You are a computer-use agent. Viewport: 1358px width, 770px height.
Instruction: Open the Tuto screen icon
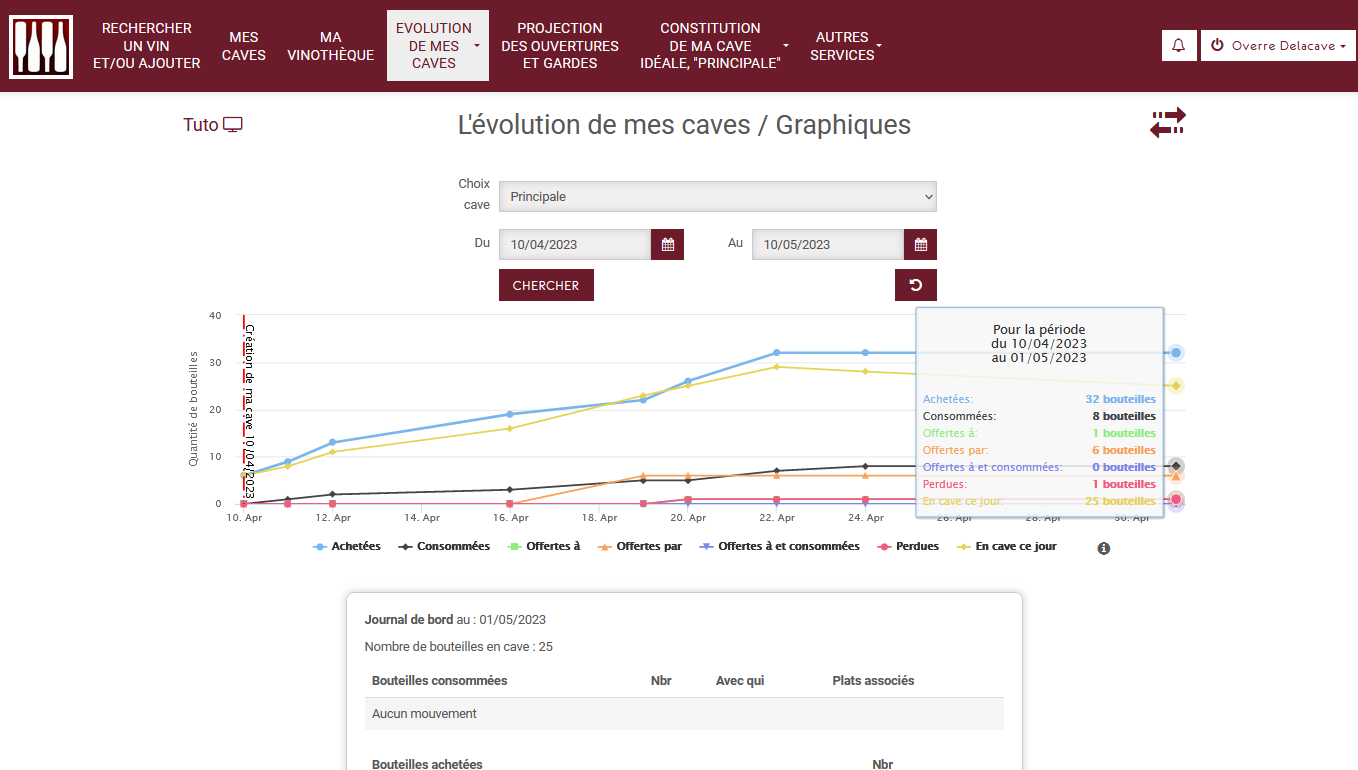[233, 125]
